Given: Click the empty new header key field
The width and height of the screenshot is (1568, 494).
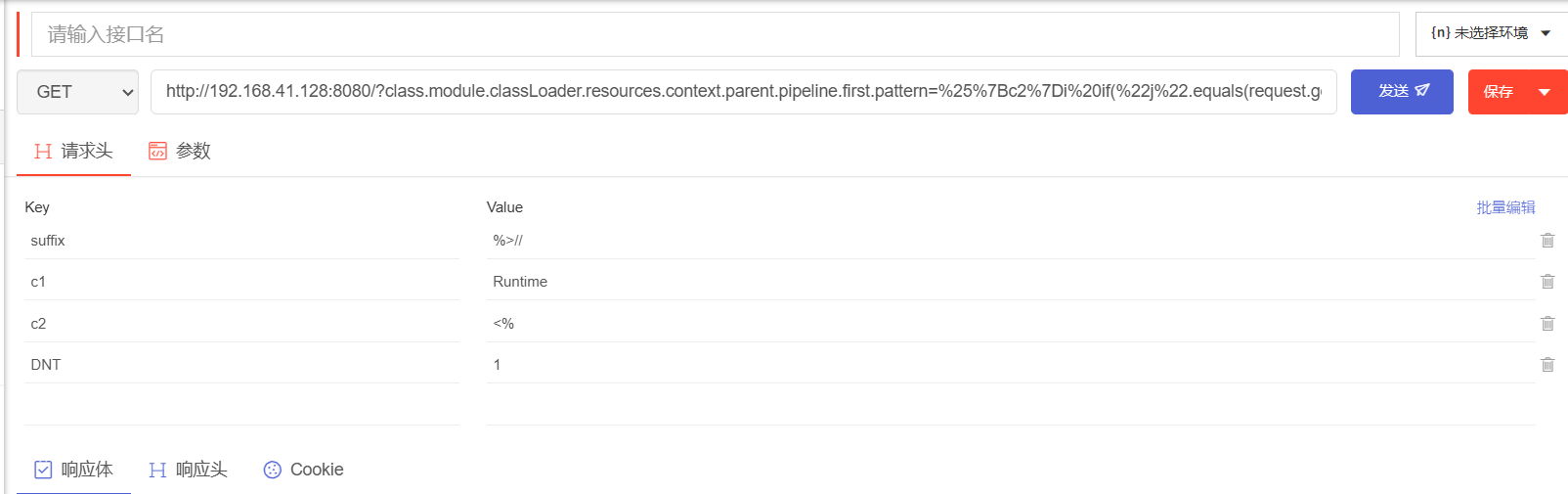Looking at the screenshot, I should 241,405.
